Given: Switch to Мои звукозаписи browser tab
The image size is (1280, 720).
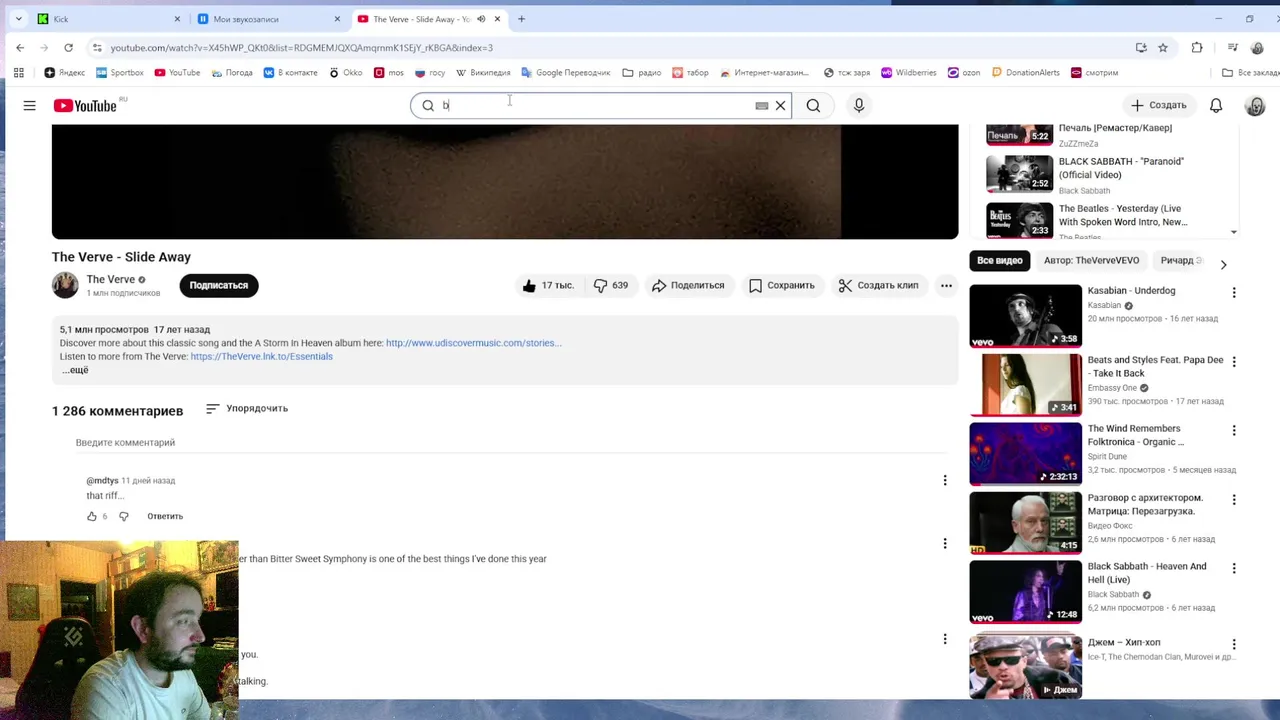Looking at the screenshot, I should coord(267,19).
